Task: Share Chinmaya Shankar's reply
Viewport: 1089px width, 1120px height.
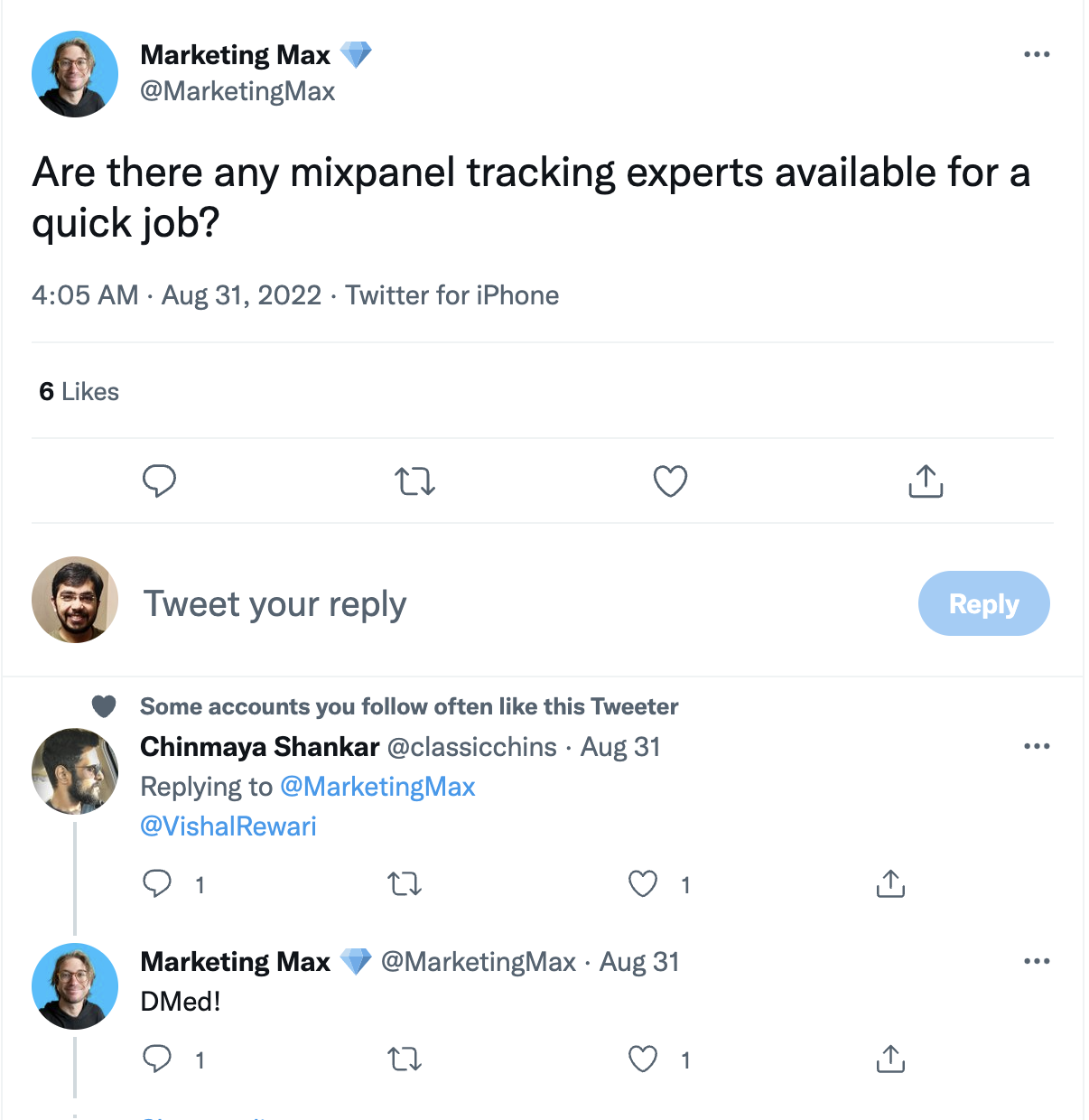Action: [890, 883]
